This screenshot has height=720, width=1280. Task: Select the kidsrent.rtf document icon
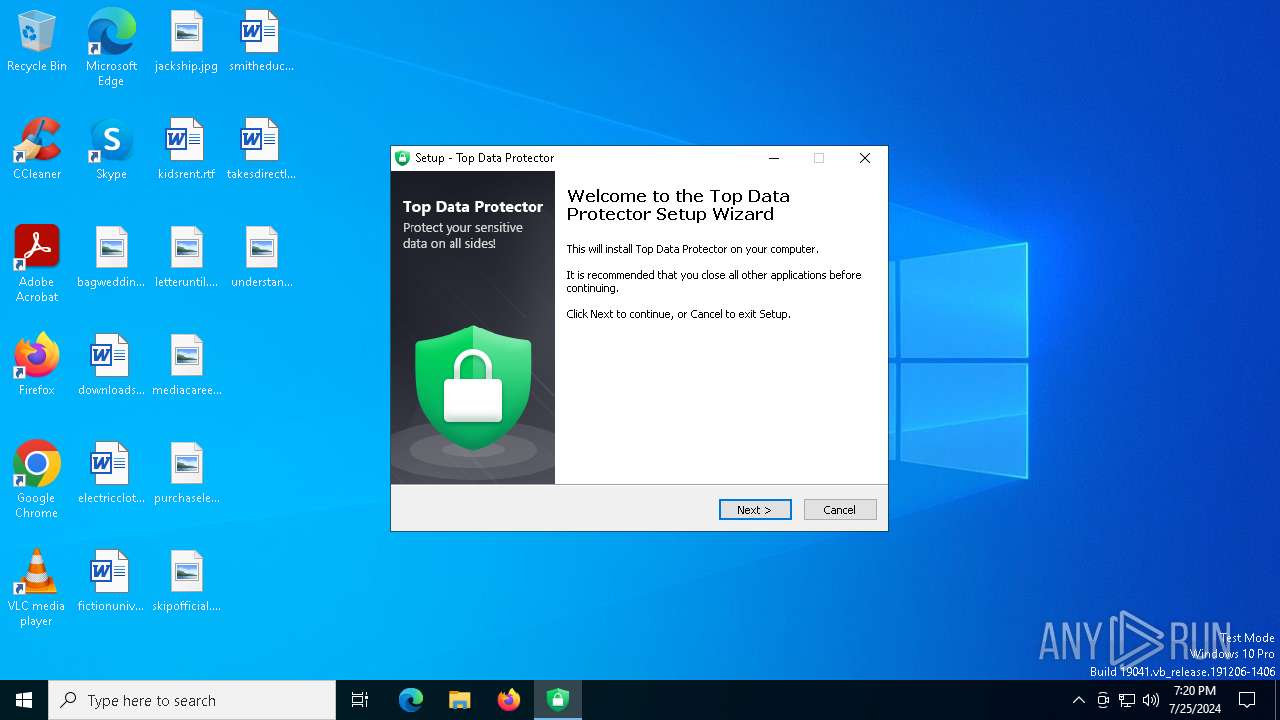click(x=186, y=150)
